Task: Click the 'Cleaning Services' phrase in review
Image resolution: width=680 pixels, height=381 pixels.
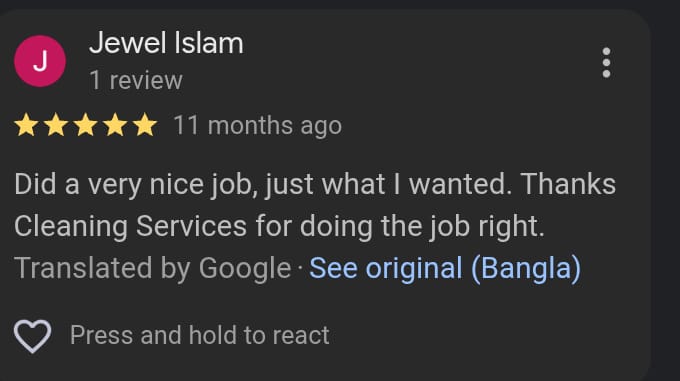Action: [x=131, y=226]
